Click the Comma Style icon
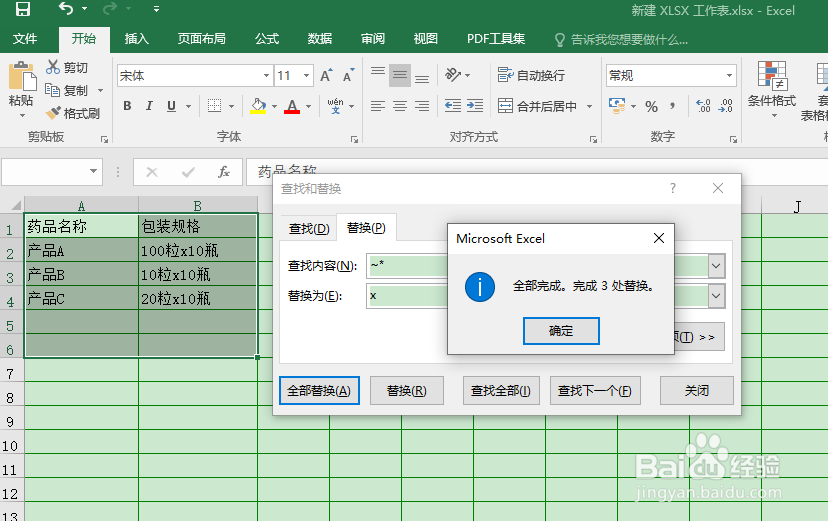The width and height of the screenshot is (828, 521). tap(673, 106)
